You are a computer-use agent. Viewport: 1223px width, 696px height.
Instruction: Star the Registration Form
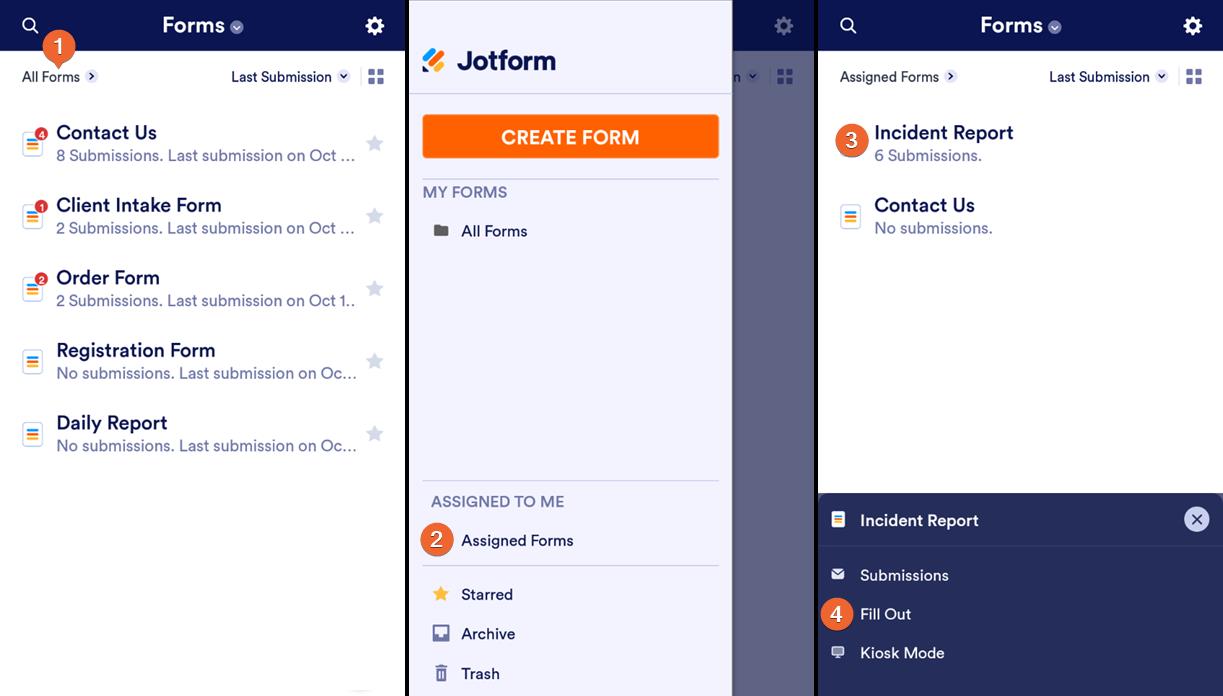pos(374,361)
